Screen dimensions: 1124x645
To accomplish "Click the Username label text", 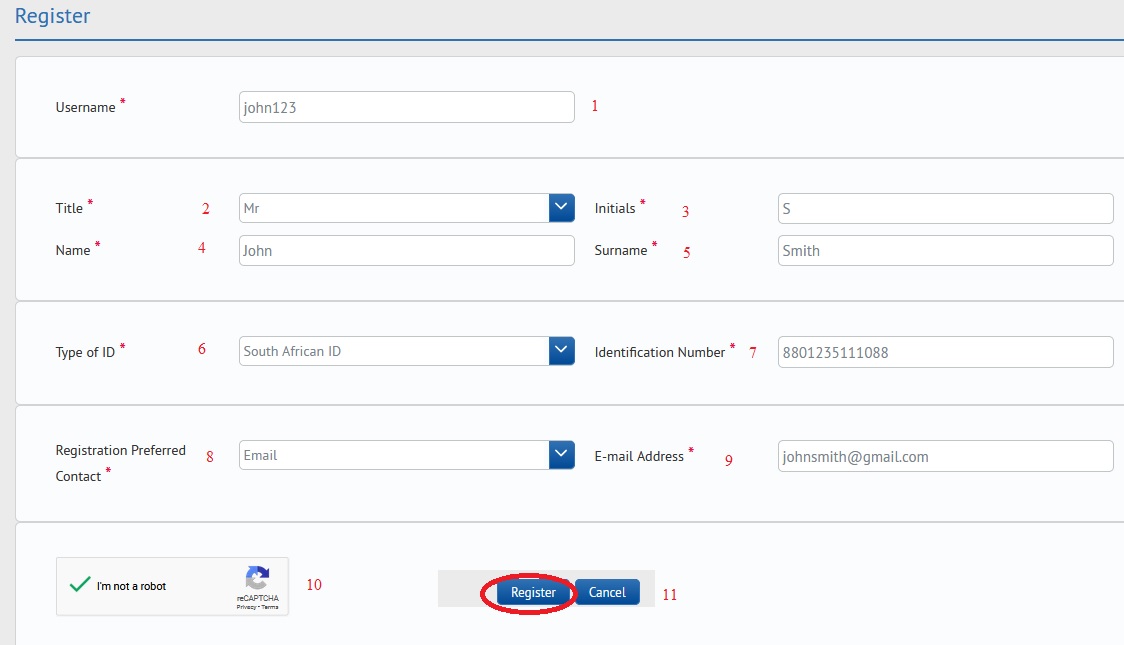I will pyautogui.click(x=85, y=107).
